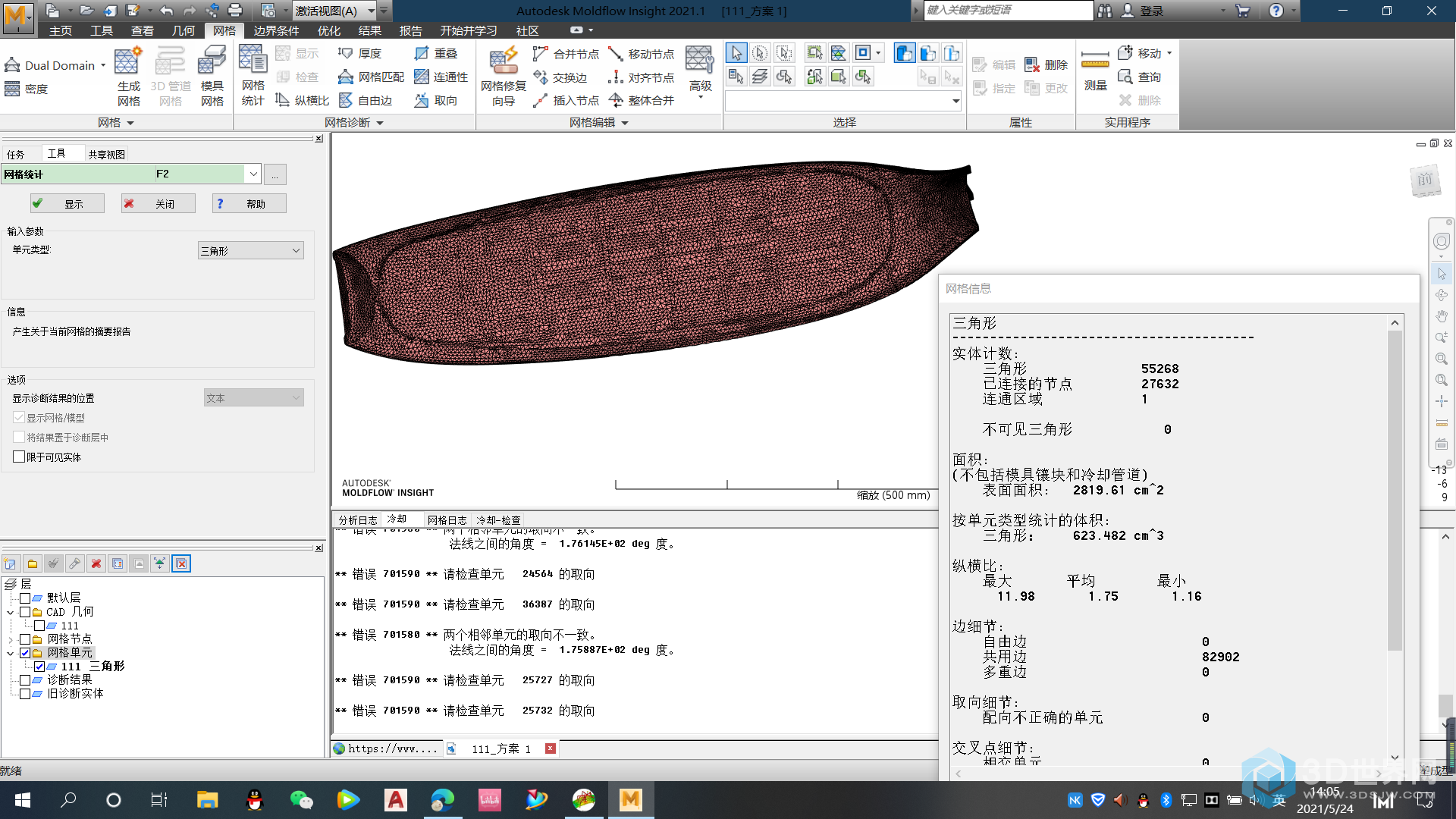Image resolution: width=1456 pixels, height=819 pixels.
Task: Collapse the CAD 几何 tree node
Action: (x=11, y=612)
